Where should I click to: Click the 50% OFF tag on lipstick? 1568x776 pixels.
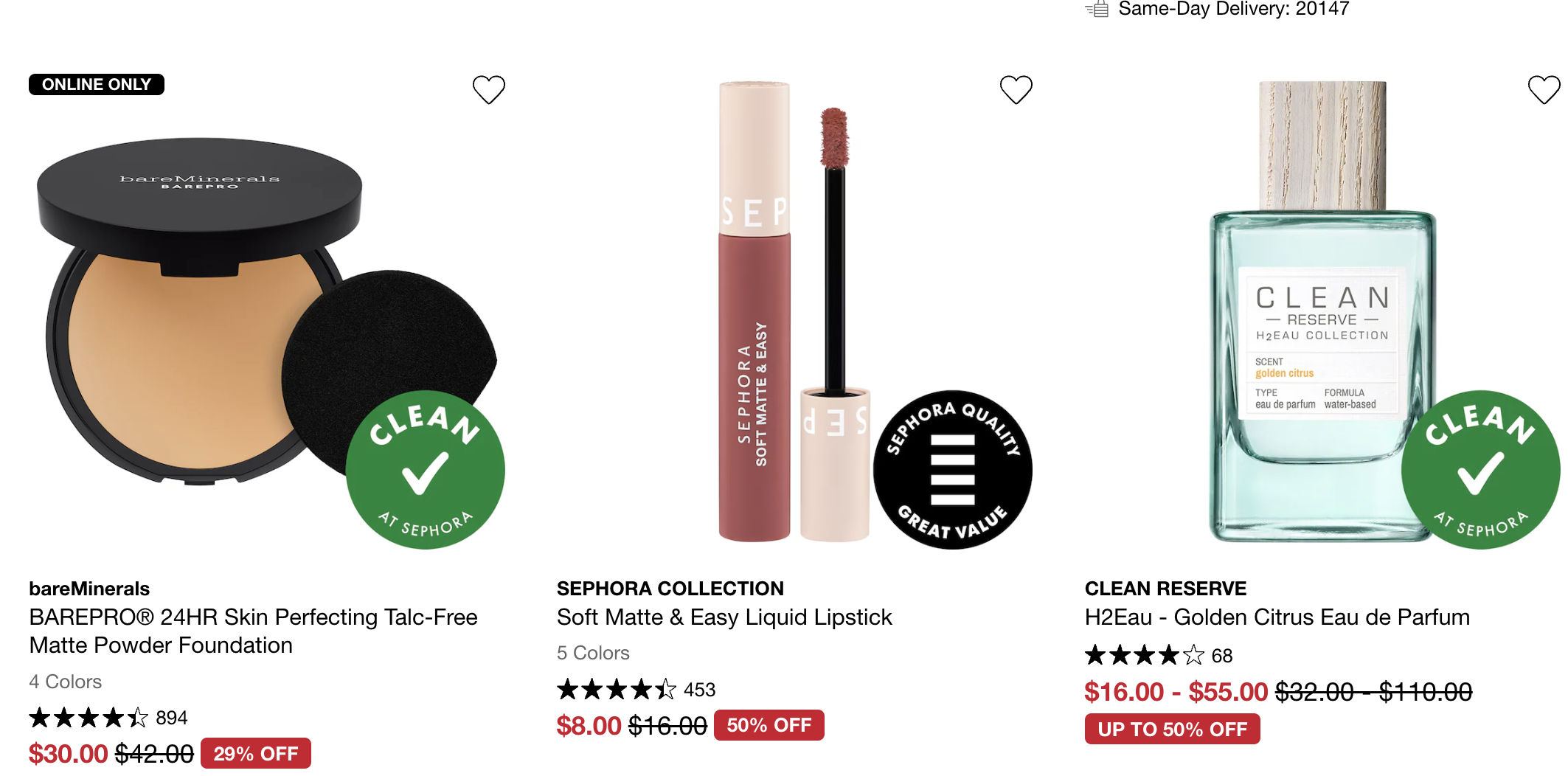pos(769,725)
